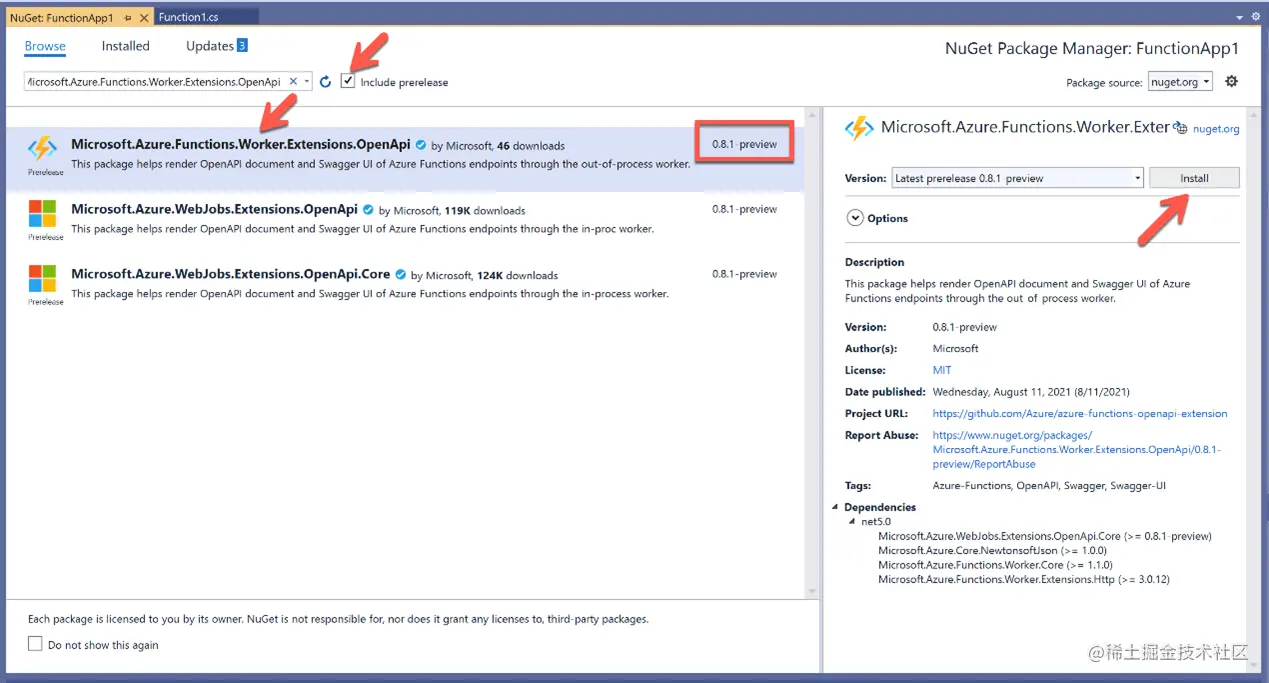Click 0.8.1-preview version of the Functions.Worker package
This screenshot has height=683, width=1269.
coord(744,144)
